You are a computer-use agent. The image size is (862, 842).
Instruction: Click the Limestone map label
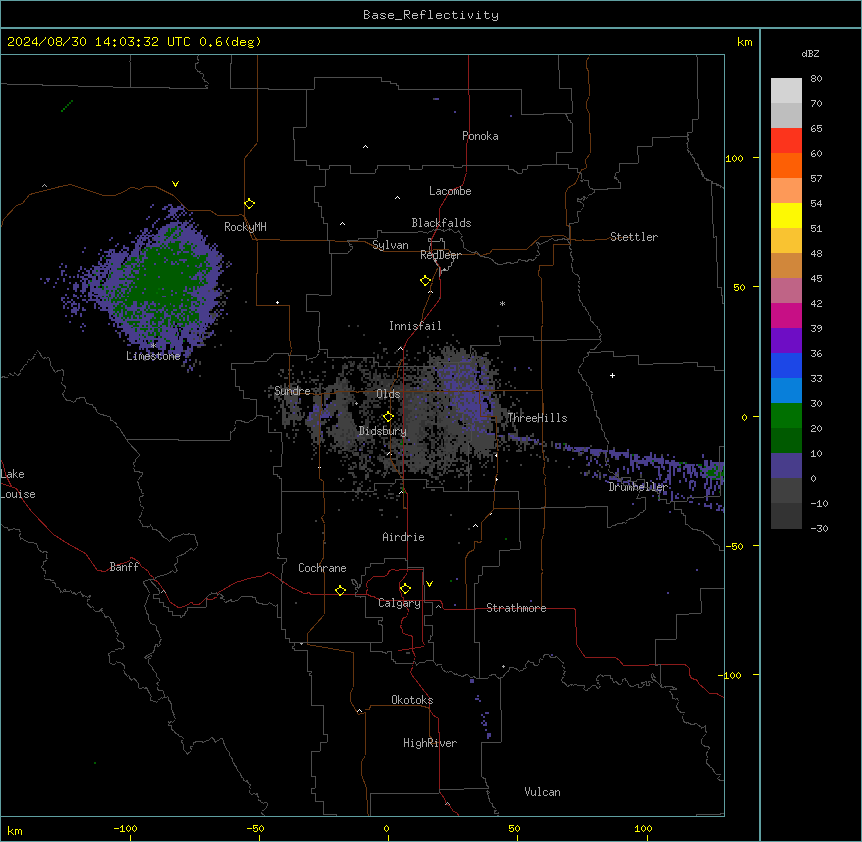click(x=153, y=356)
